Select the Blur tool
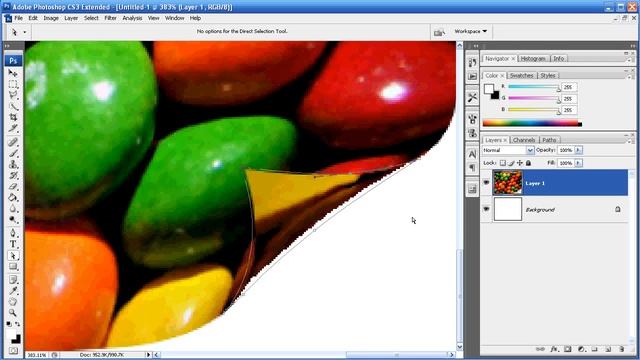The width and height of the screenshot is (640, 360). pyautogui.click(x=13, y=209)
